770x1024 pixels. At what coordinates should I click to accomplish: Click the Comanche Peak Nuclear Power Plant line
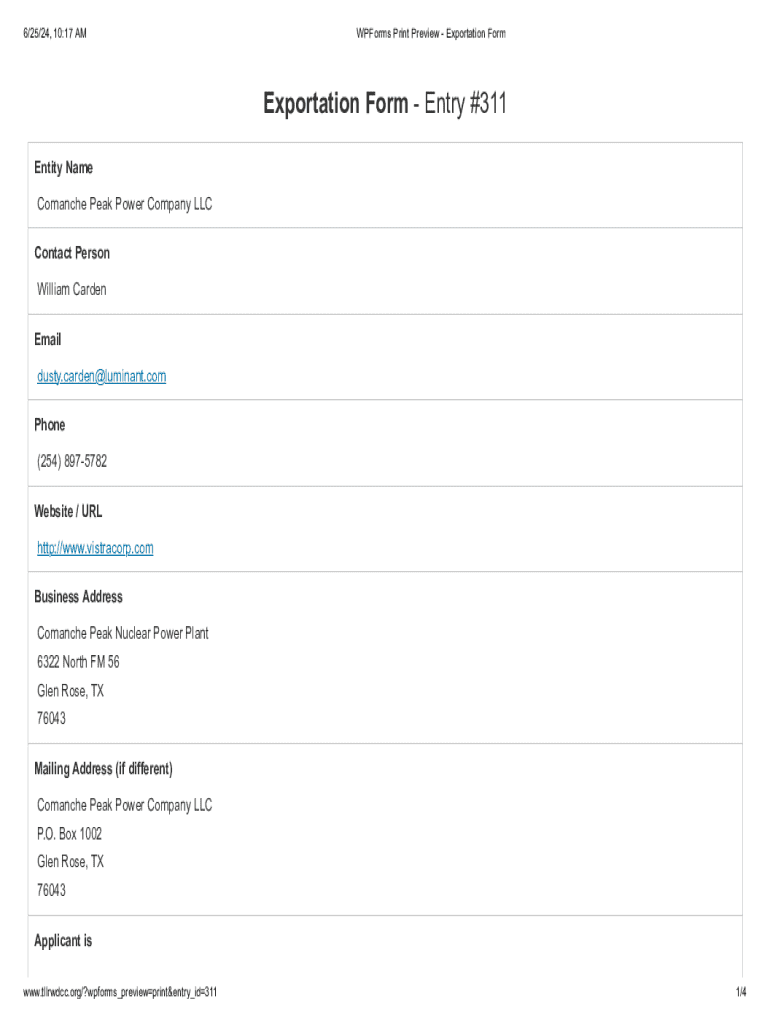pos(123,633)
